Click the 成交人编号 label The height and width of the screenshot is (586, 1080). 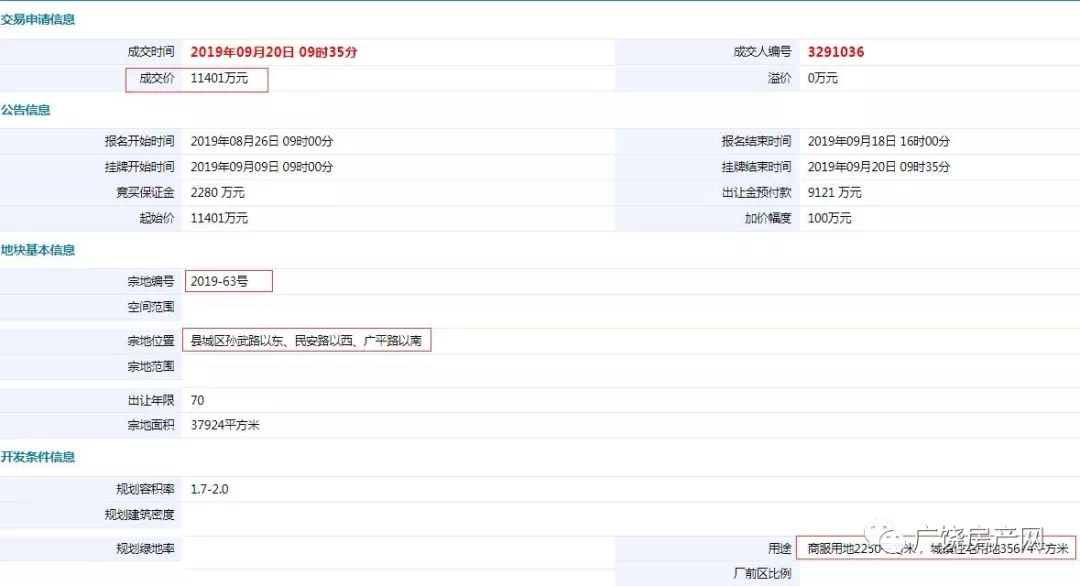pyautogui.click(x=762, y=52)
